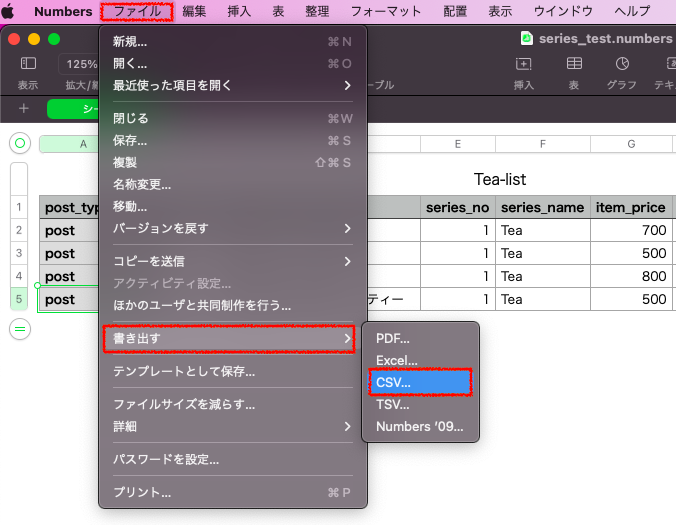Click the table select-all circle handle
This screenshot has width=676, height=525.
20,143
